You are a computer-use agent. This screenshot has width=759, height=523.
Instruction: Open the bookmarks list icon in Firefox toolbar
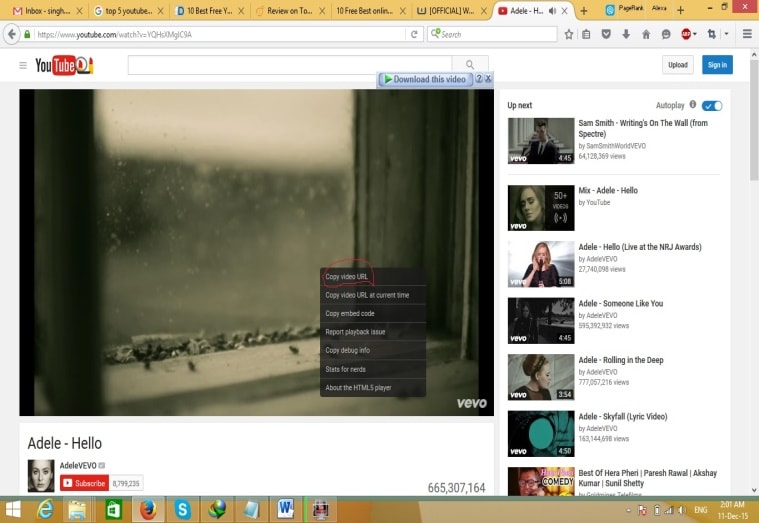tap(586, 34)
